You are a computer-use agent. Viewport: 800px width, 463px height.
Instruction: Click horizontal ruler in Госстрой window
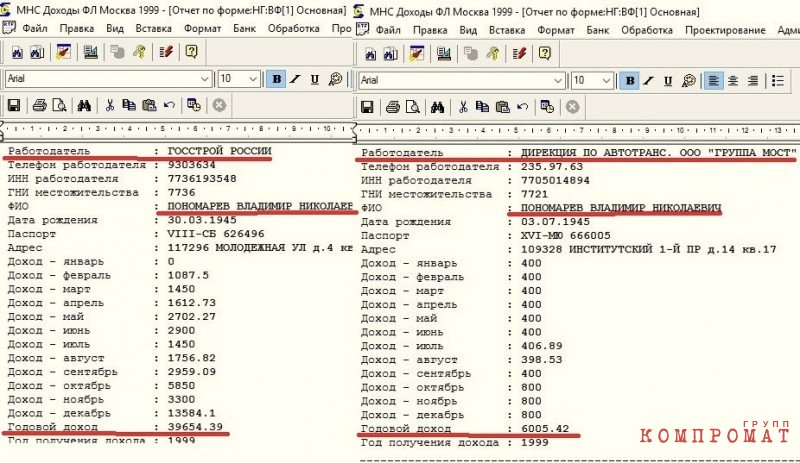click(177, 129)
